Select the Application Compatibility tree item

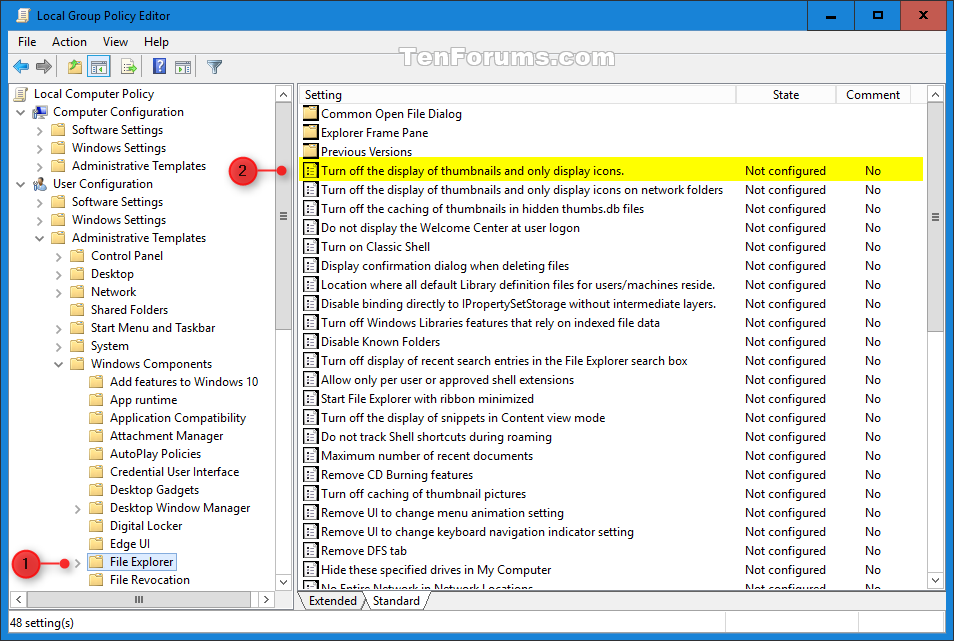tap(178, 418)
